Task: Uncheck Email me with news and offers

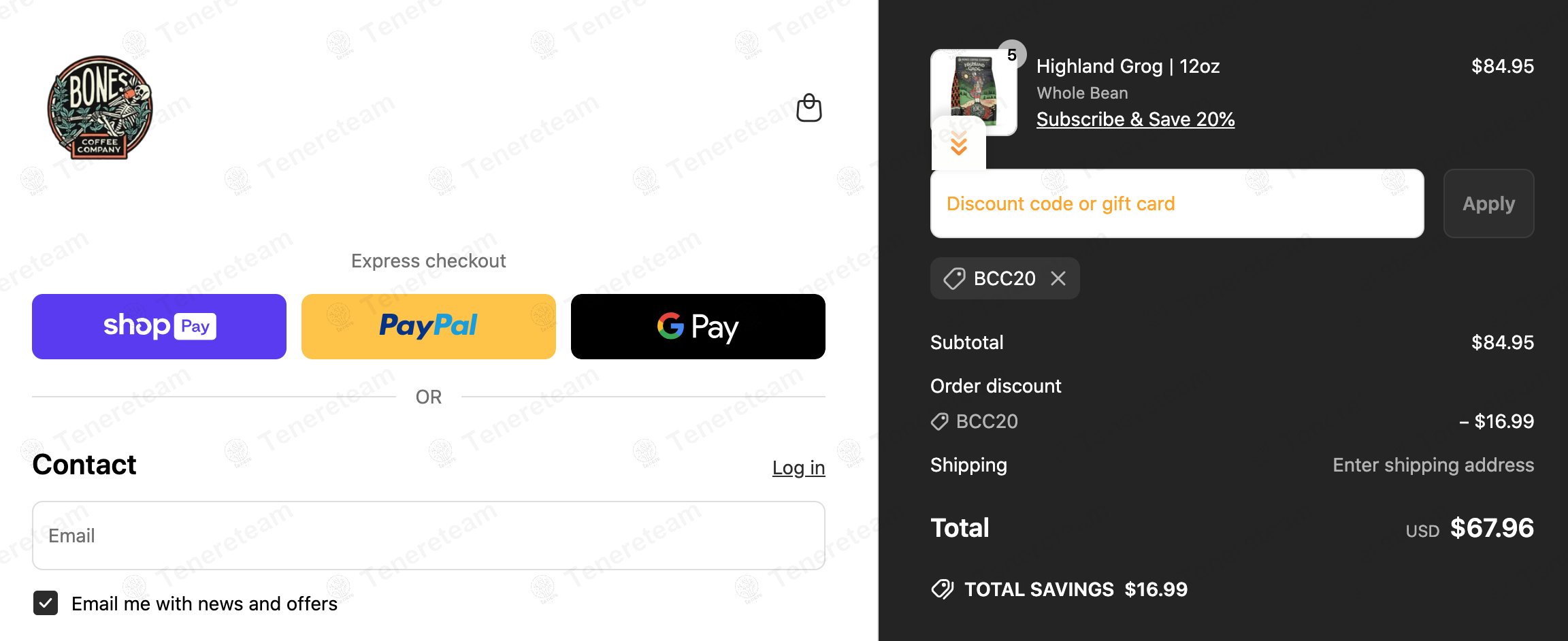Action: pyautogui.click(x=46, y=603)
